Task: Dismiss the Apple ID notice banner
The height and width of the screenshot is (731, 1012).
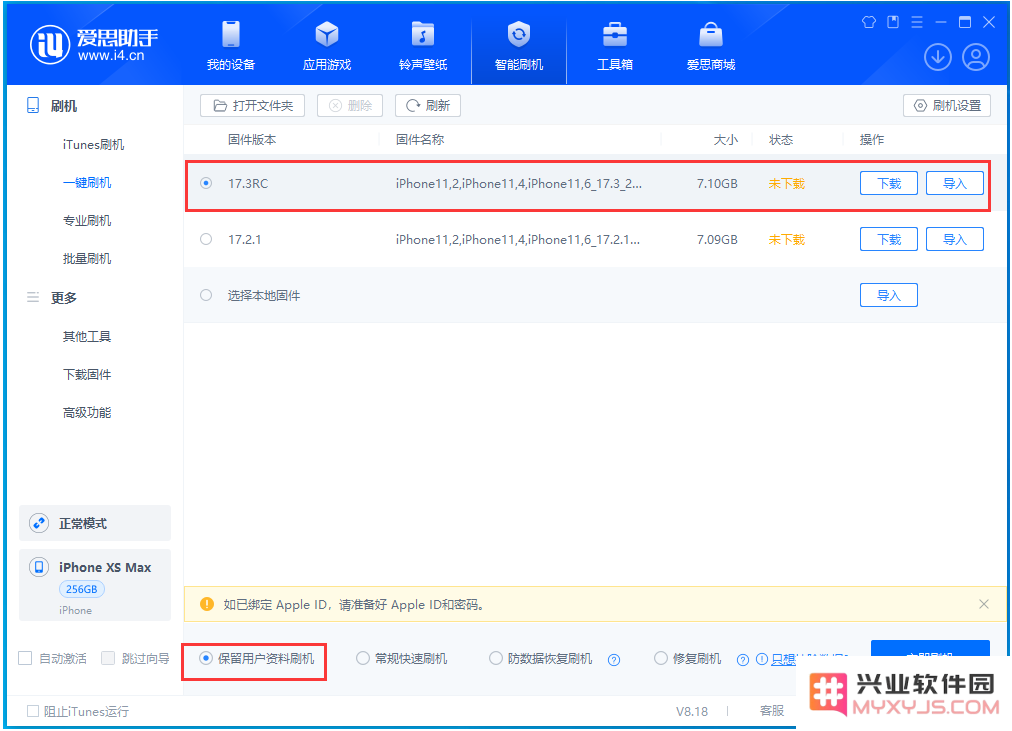Action: [x=984, y=604]
